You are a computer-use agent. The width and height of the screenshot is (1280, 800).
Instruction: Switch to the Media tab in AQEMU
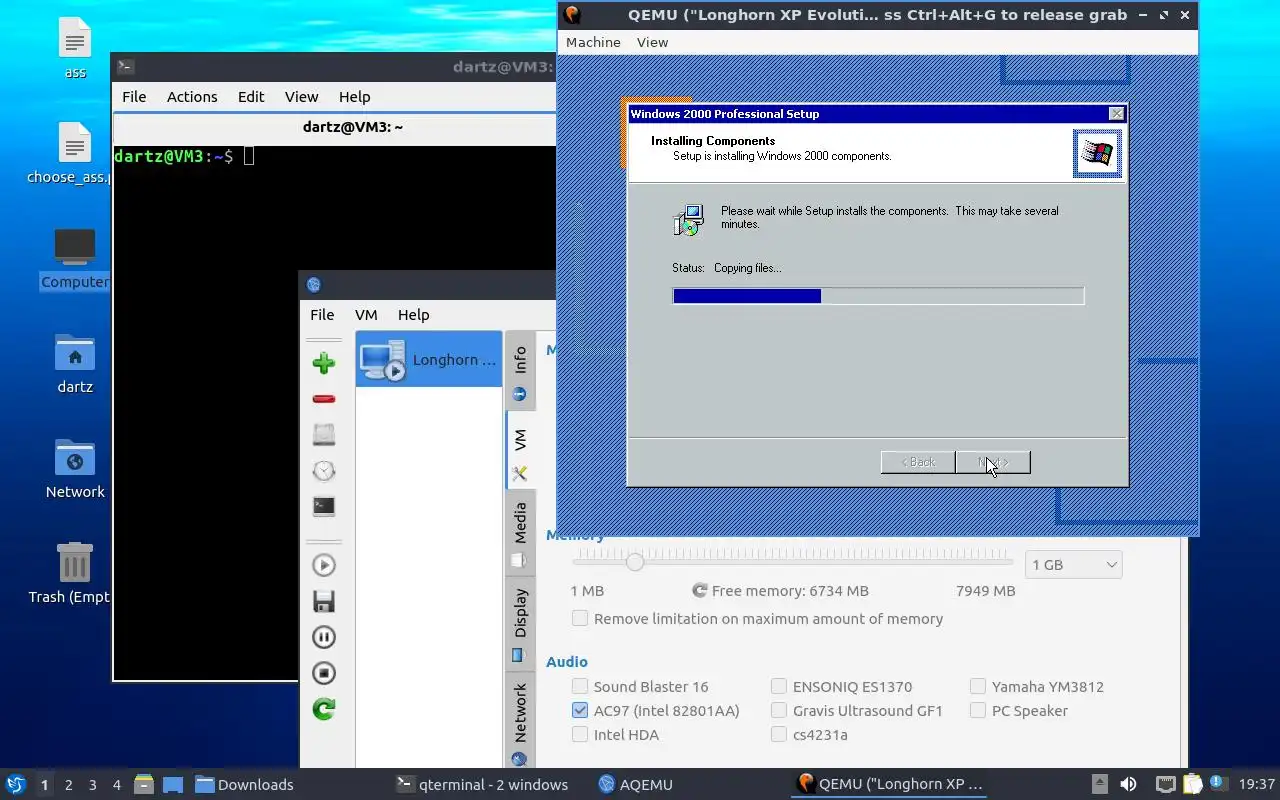520,534
